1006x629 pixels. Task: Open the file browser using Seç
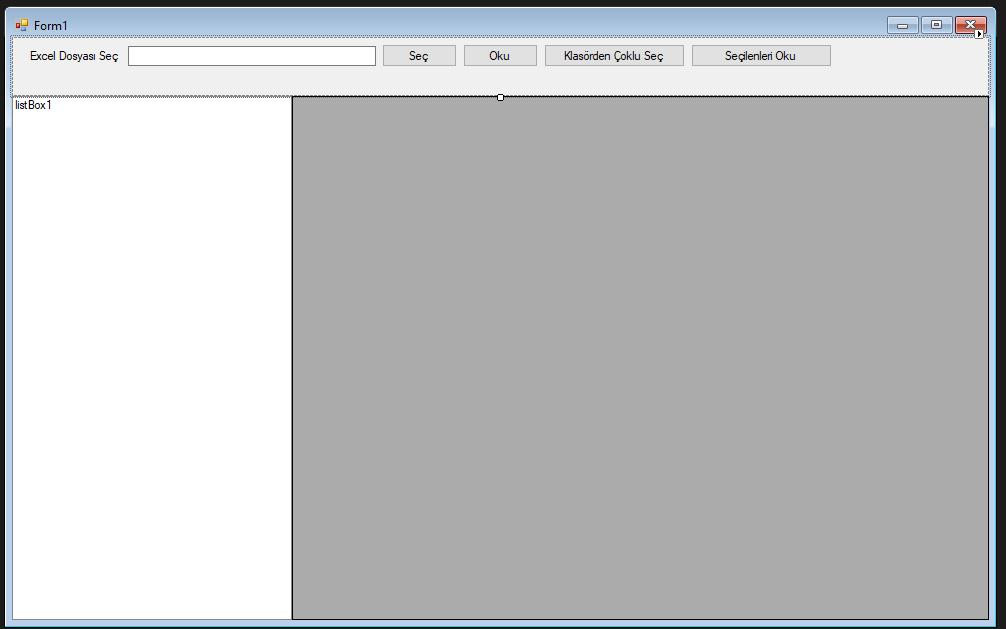[x=419, y=55]
